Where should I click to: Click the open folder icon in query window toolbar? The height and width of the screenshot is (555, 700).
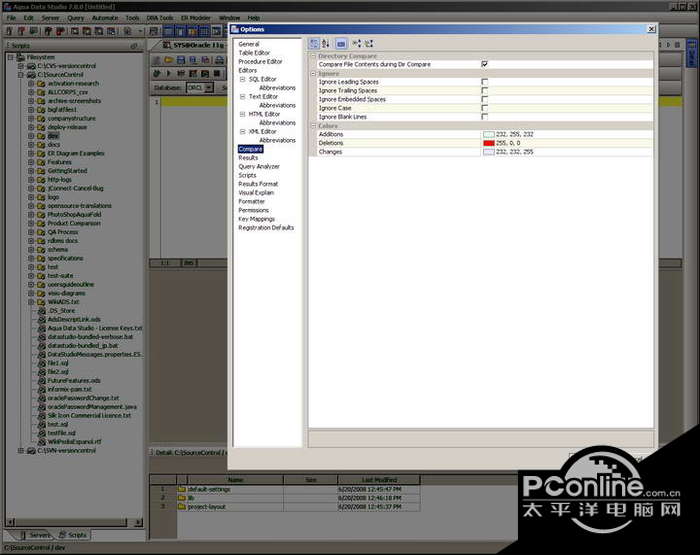(169, 60)
